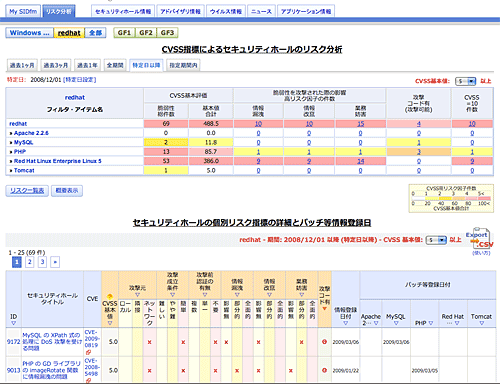This screenshot has height=384, width=500.
Task: Sort by Red Hat patch date arrow
Action: click(457, 323)
